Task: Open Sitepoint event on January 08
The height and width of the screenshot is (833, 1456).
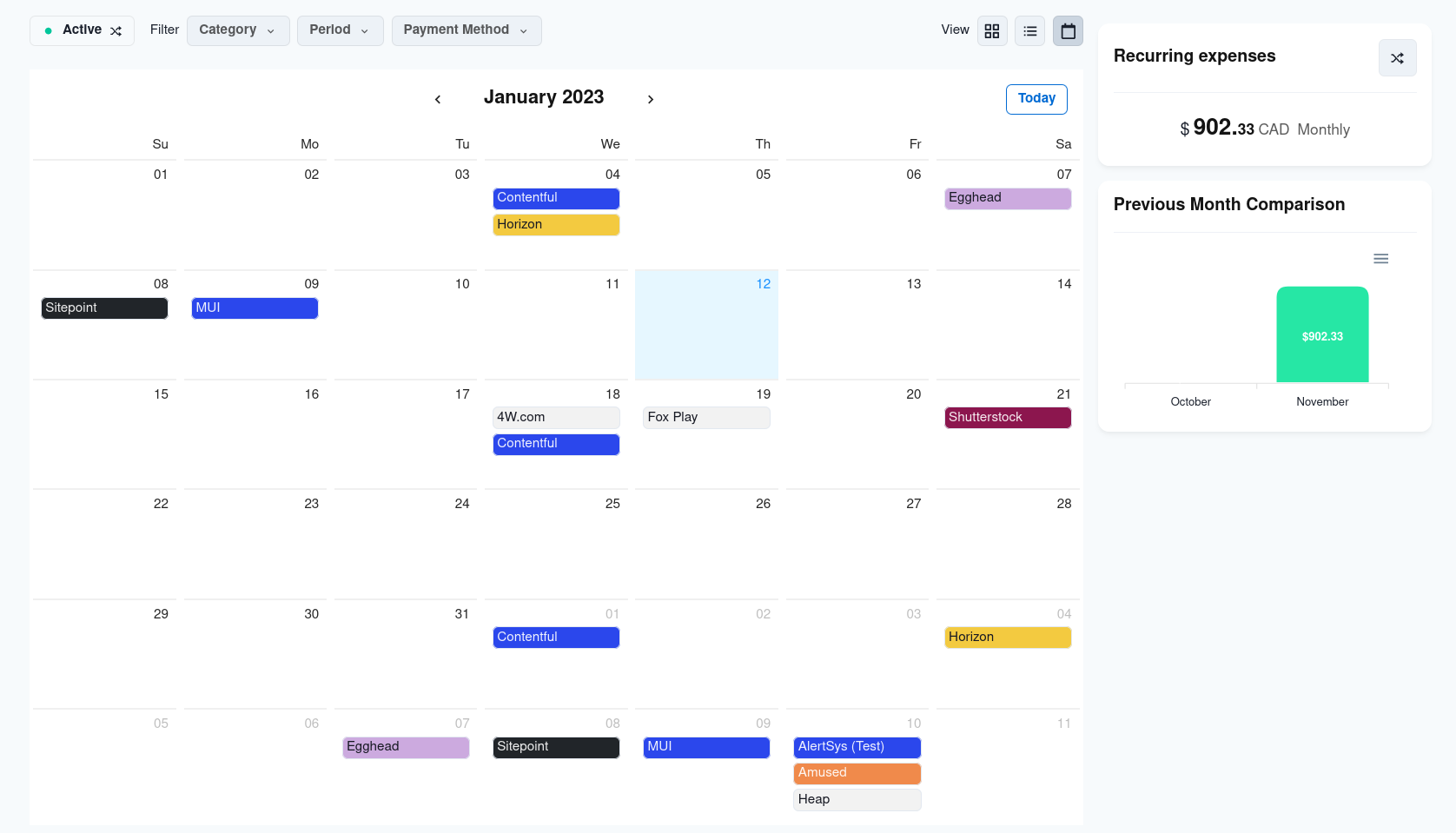Action: click(x=104, y=308)
